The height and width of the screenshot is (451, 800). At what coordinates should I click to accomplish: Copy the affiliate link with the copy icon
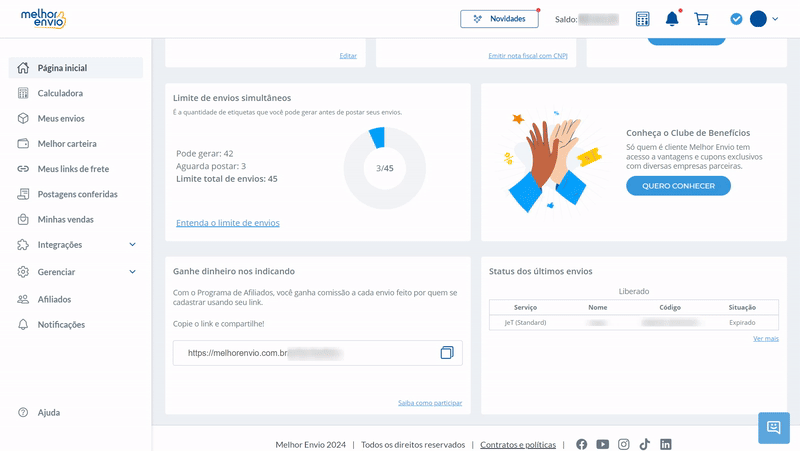click(447, 353)
